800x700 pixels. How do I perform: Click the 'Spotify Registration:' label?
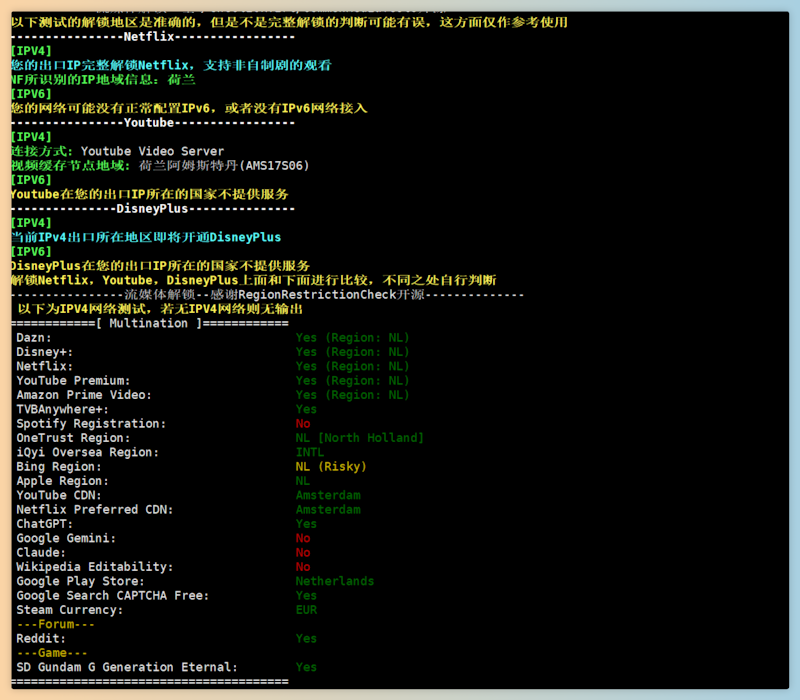point(91,423)
